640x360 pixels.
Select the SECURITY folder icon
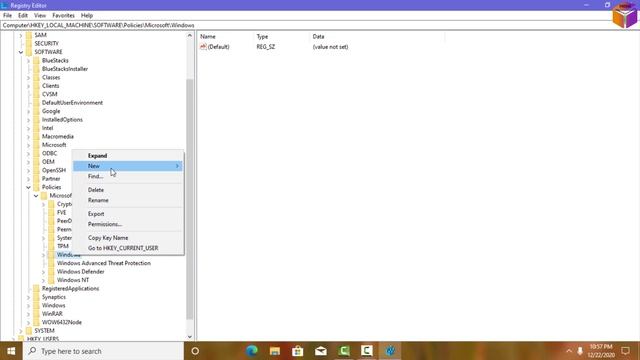tap(29, 43)
